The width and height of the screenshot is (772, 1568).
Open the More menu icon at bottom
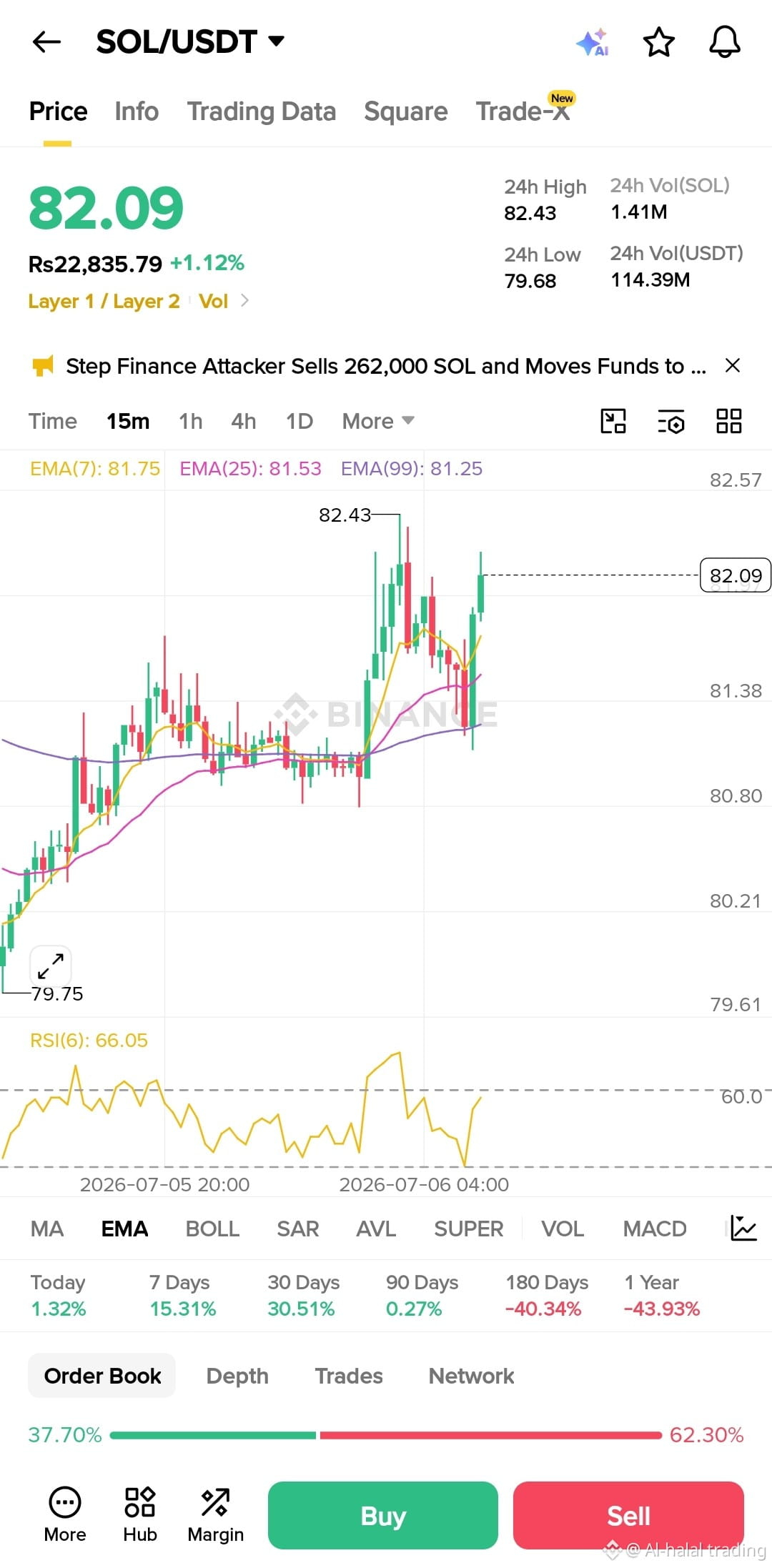(x=65, y=1515)
